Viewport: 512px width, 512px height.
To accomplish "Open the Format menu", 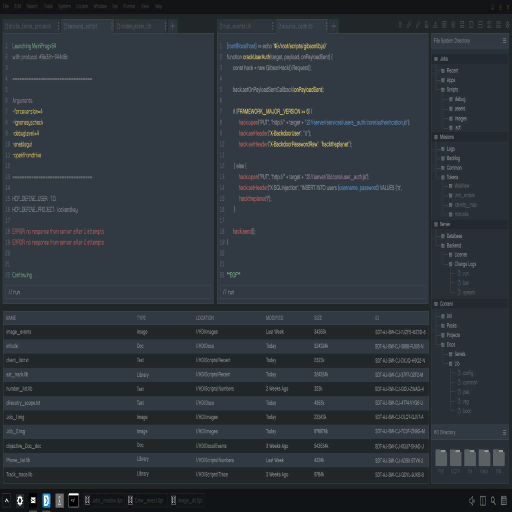I will [129, 6].
